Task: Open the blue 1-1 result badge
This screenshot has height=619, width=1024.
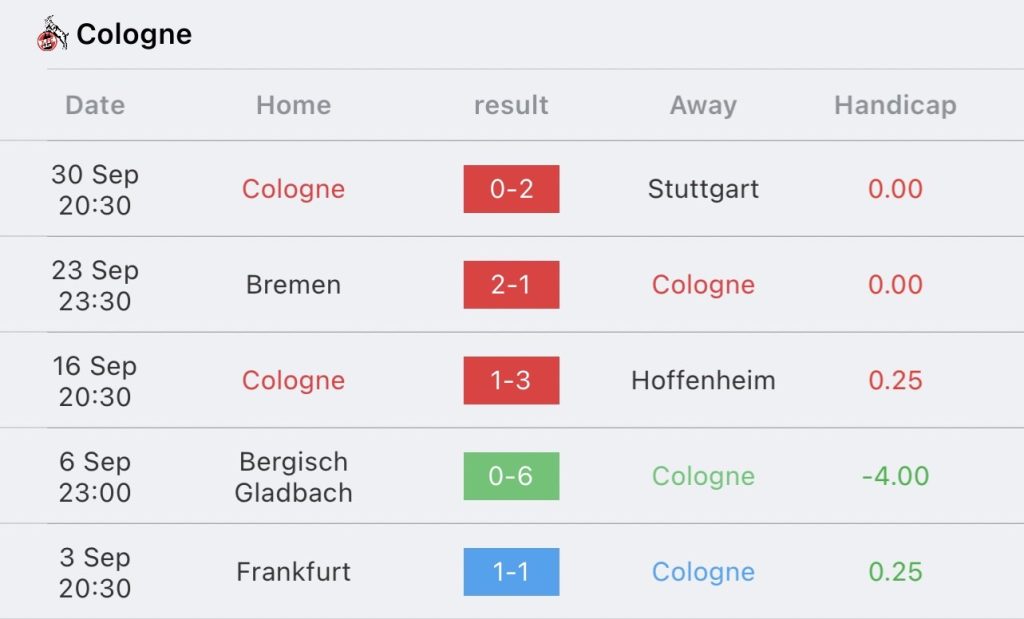Action: [x=511, y=572]
